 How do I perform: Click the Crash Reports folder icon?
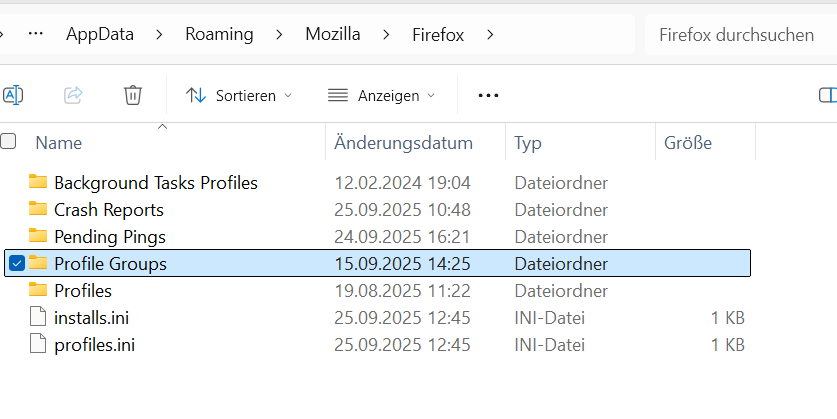pyautogui.click(x=39, y=210)
